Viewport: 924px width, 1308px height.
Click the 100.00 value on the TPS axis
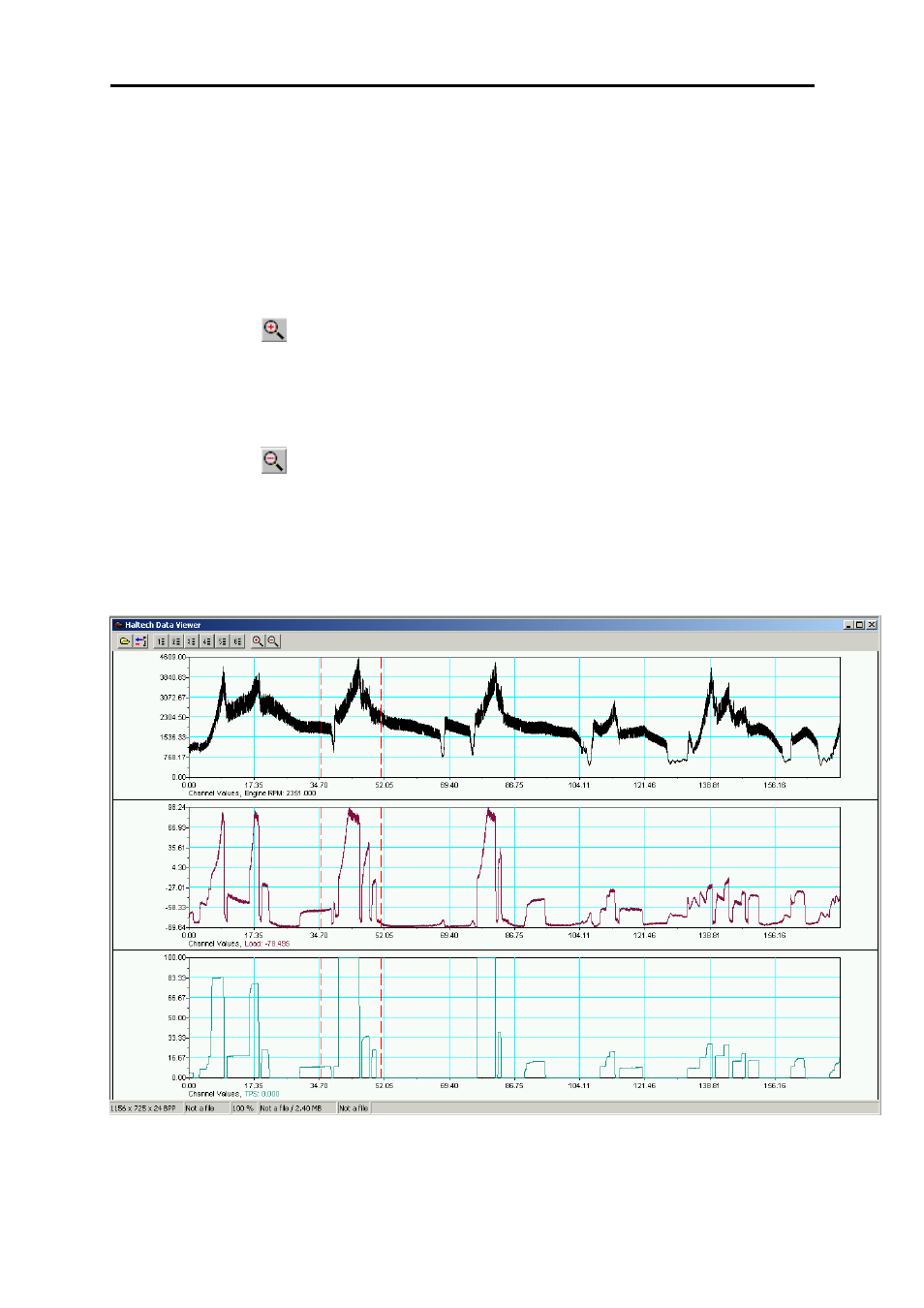pos(175,957)
